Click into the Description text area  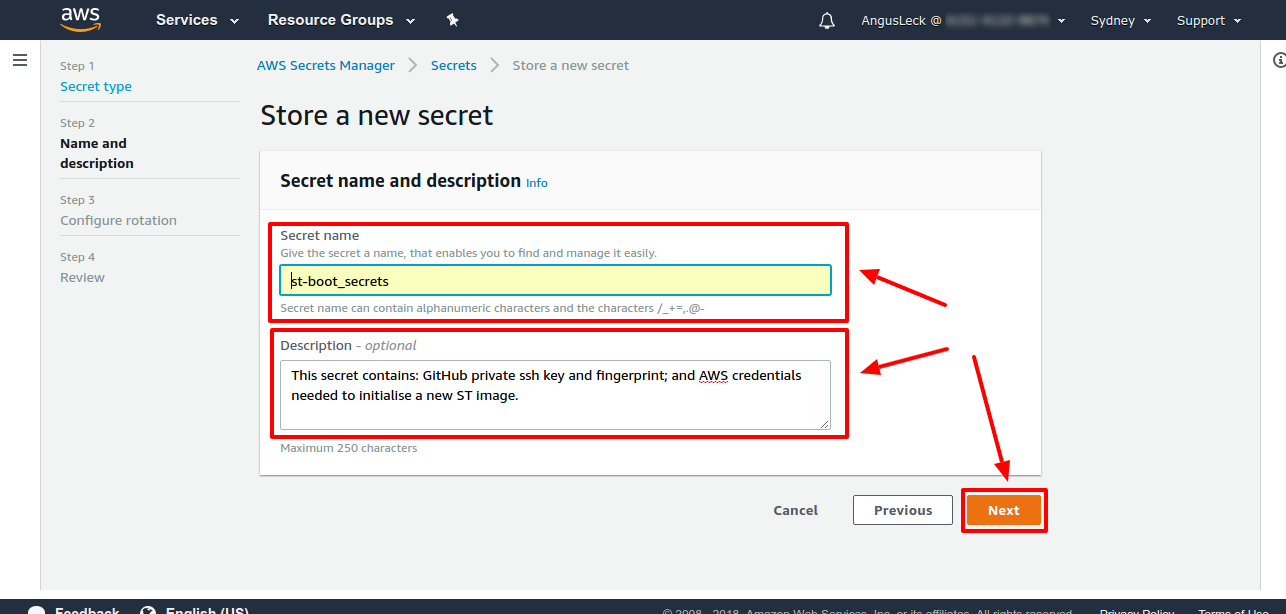[555, 395]
